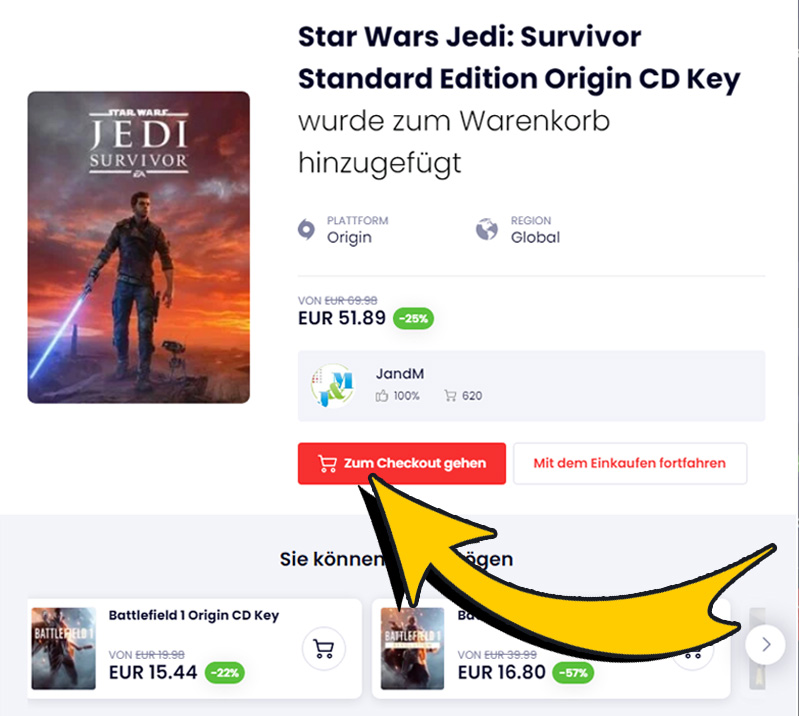This screenshot has height=716, width=799.
Task: Open the Battlefield 1 Origin CD Key title
Action: [194, 615]
